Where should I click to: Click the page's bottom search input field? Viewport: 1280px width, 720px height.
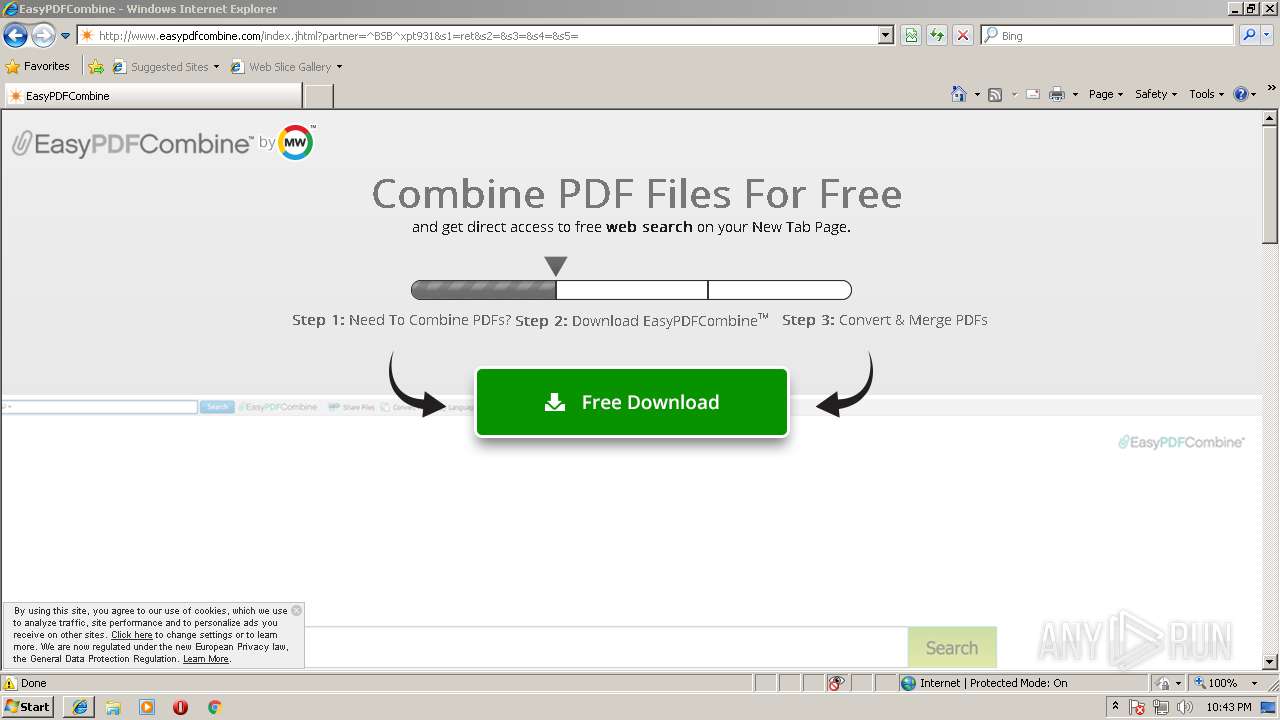606,647
